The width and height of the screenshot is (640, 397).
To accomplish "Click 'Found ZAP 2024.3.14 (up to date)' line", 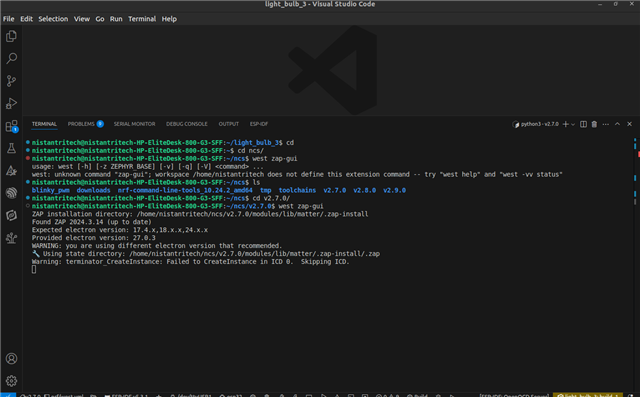I will (x=92, y=222).
